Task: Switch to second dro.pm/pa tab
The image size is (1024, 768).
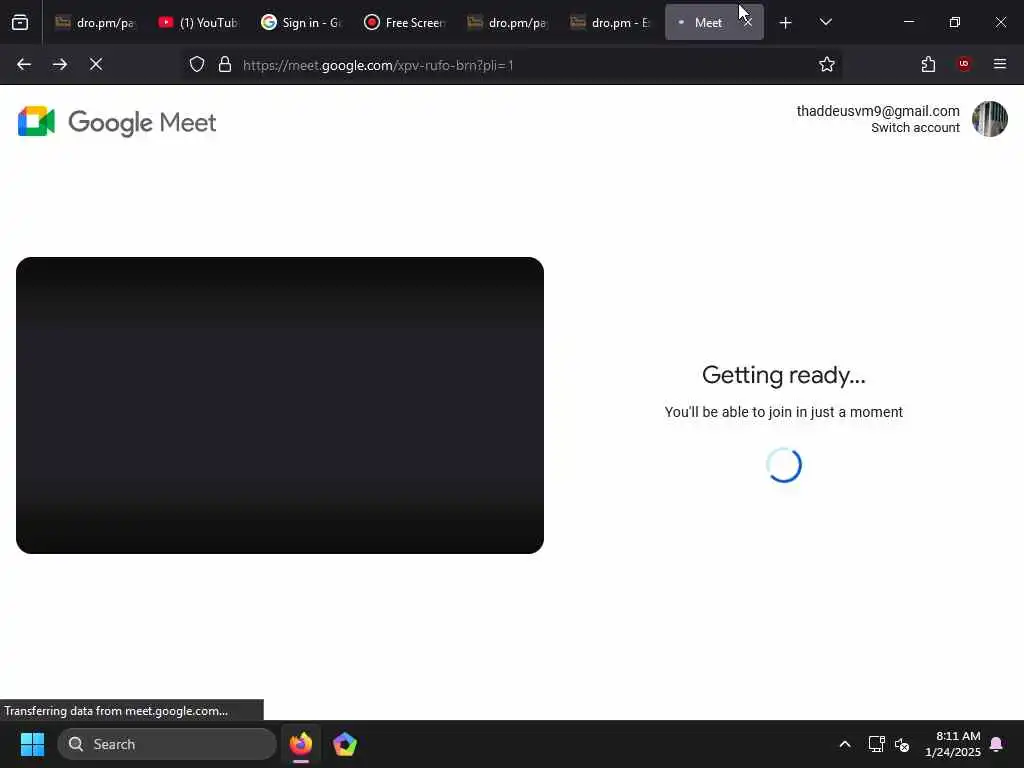Action: pos(508,23)
